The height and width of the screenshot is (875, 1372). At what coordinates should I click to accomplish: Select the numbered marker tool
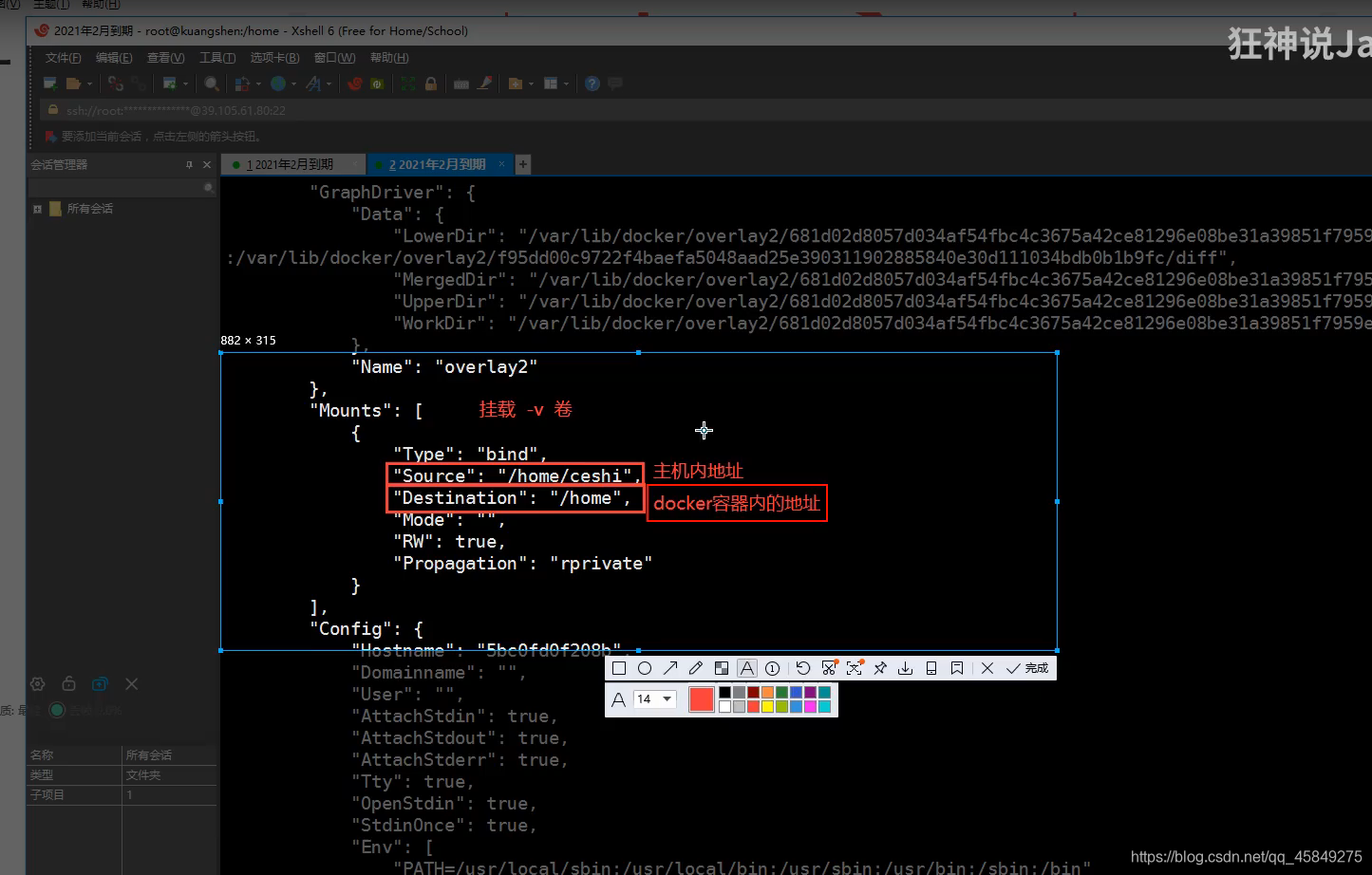(x=773, y=668)
